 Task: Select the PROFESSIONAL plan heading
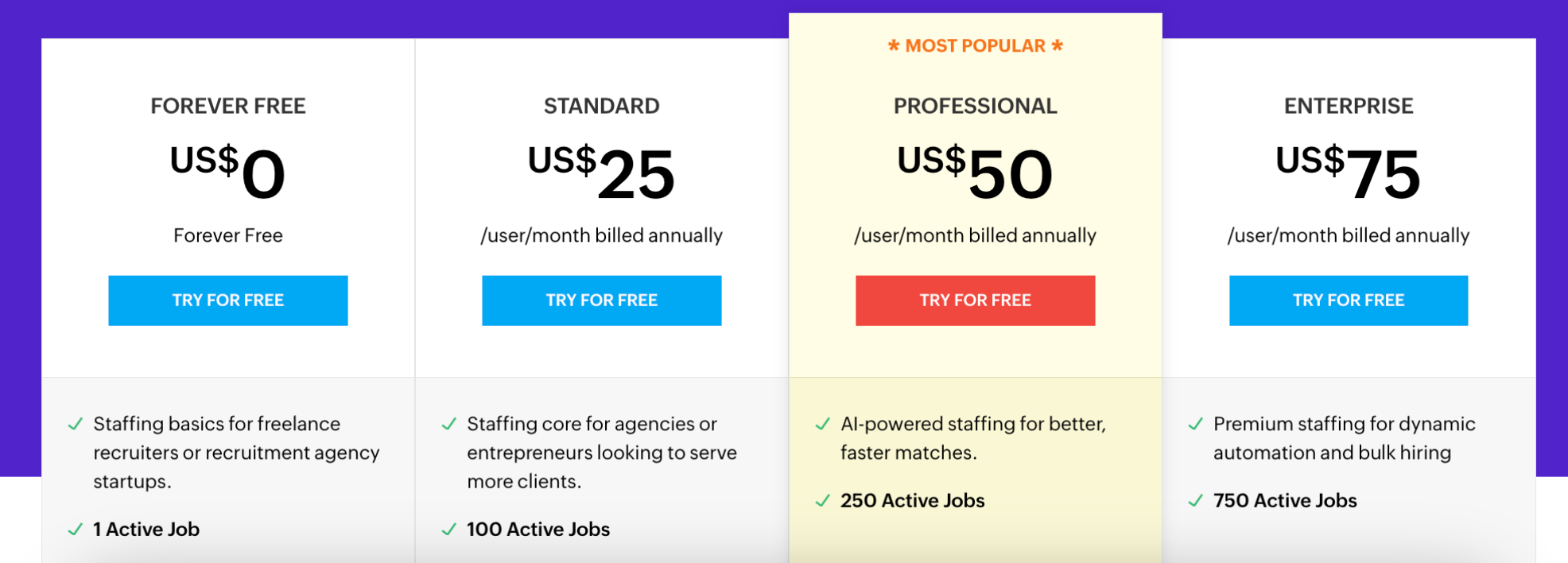pyautogui.click(x=975, y=105)
